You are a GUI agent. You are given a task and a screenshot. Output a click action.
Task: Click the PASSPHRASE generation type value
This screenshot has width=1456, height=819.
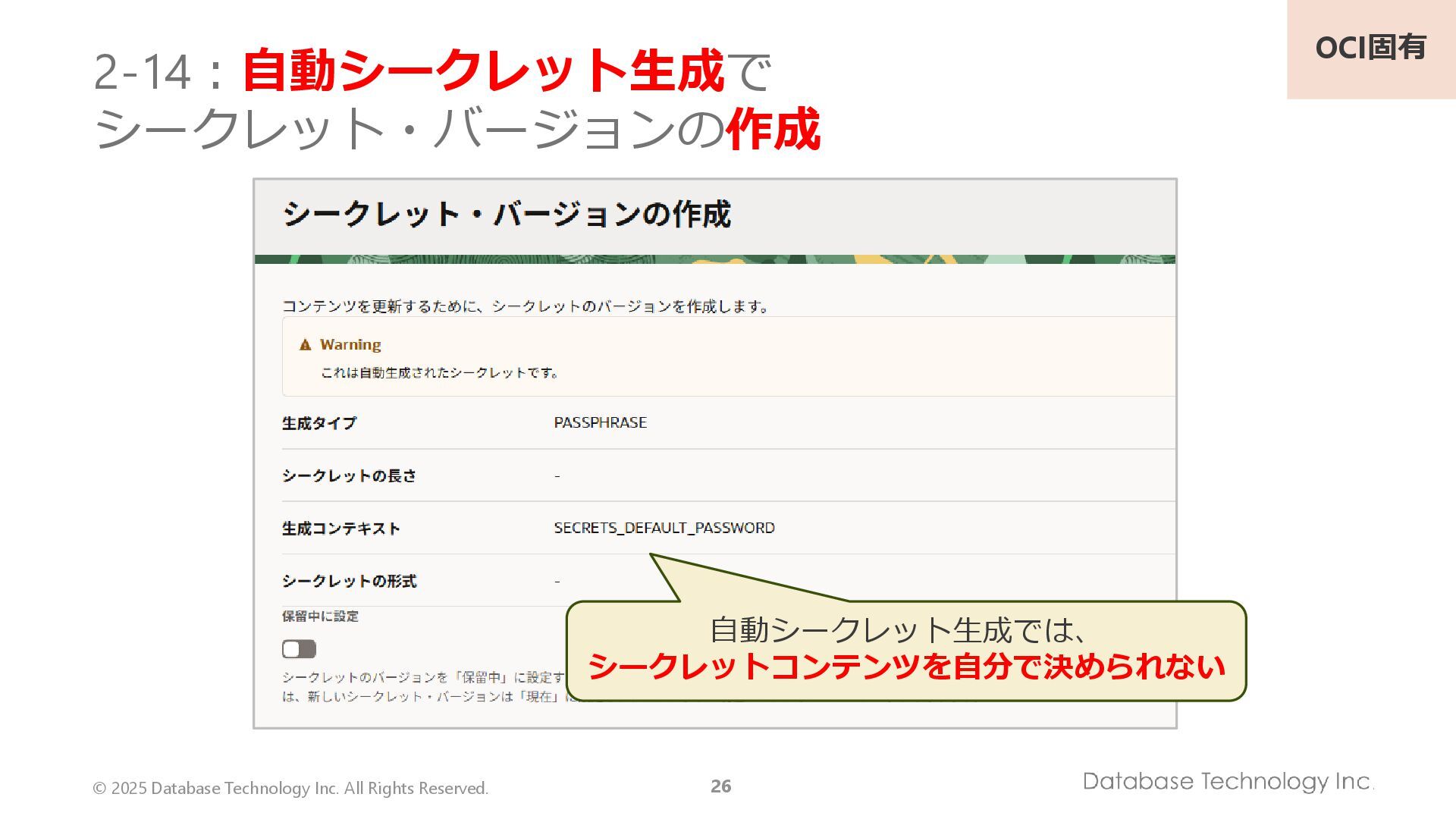pos(600,422)
